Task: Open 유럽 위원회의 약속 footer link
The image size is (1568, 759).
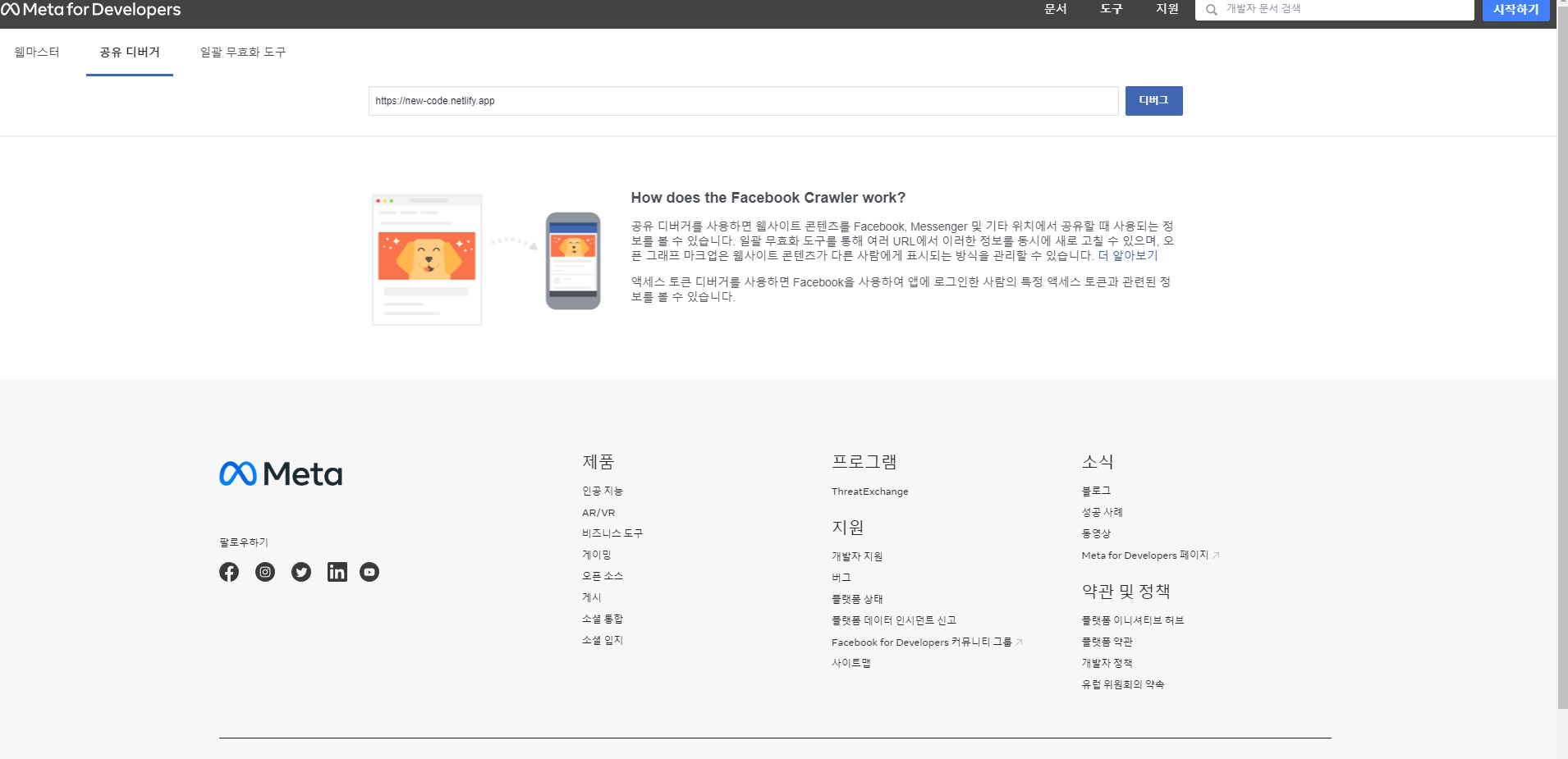Action: 1123,684
